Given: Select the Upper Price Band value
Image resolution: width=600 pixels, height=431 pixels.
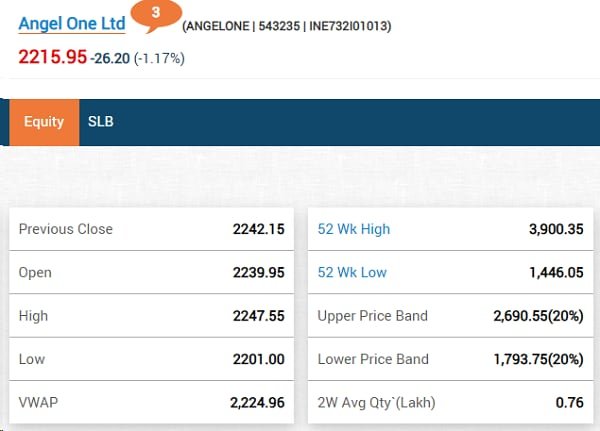Looking at the screenshot, I should click(x=538, y=316).
